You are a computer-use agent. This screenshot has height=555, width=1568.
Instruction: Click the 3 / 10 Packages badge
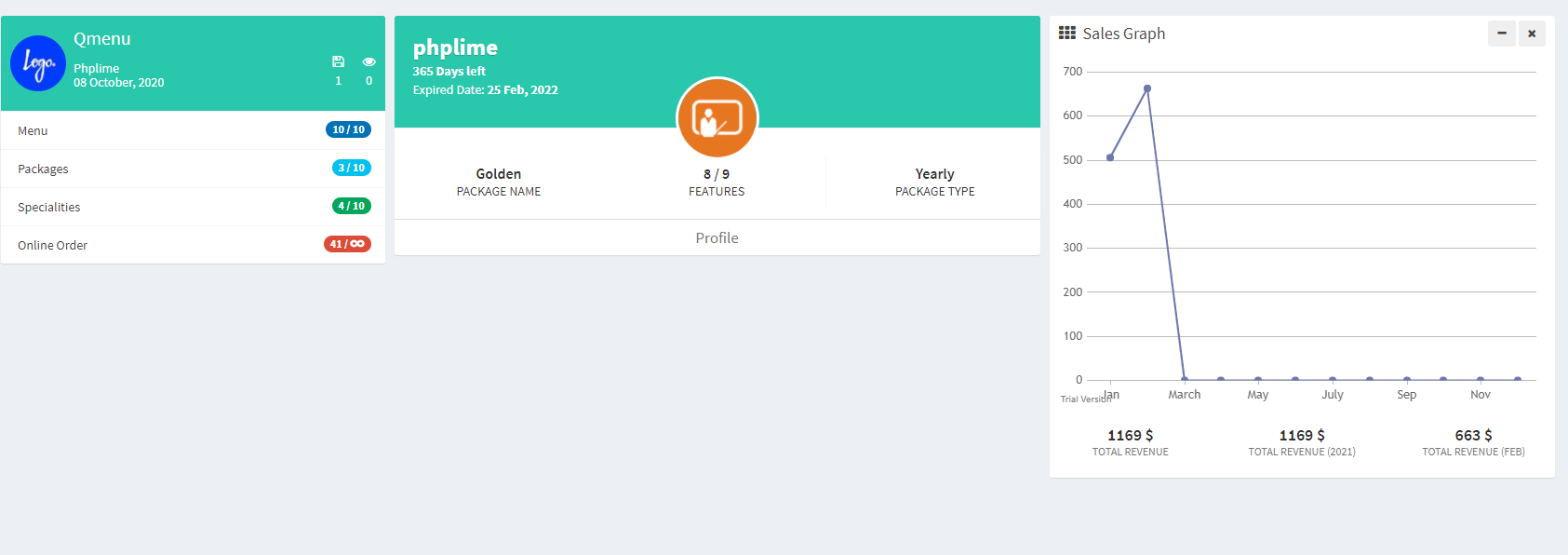[x=351, y=168]
